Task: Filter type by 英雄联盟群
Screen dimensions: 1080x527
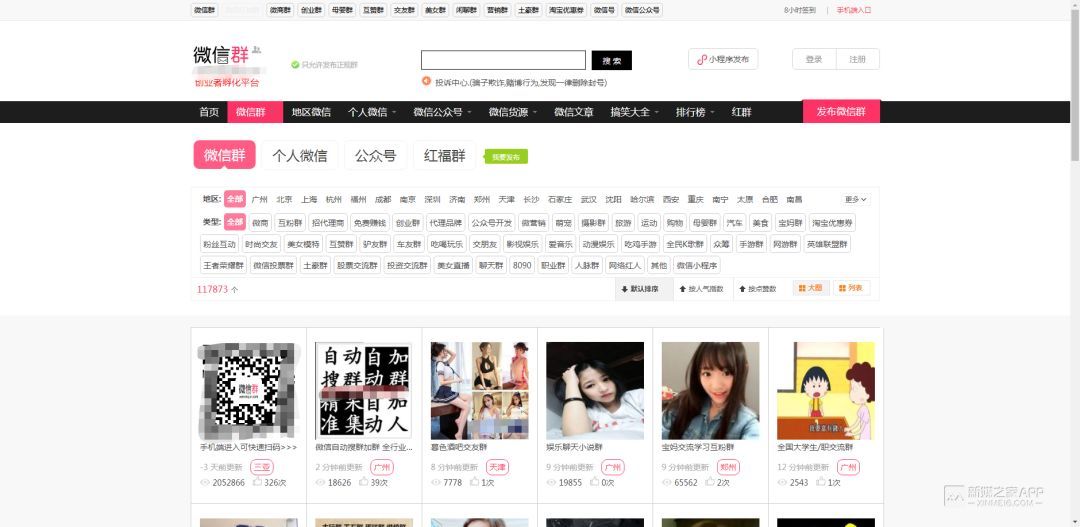Action: tap(828, 244)
